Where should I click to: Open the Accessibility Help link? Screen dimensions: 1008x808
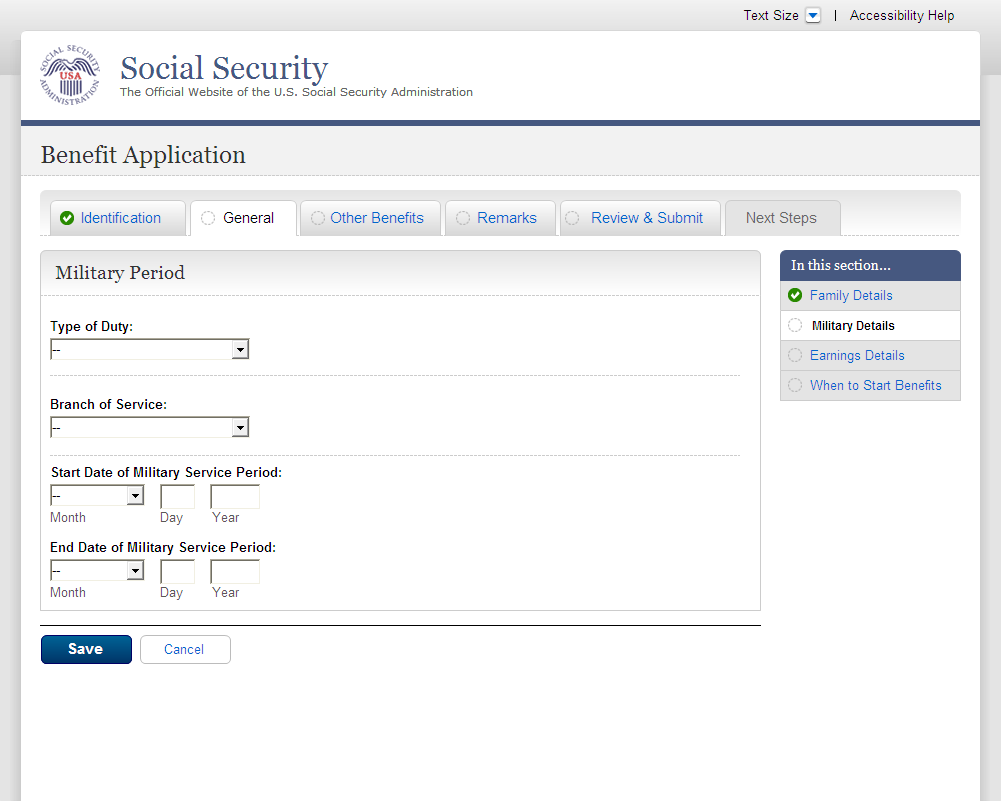click(x=902, y=16)
